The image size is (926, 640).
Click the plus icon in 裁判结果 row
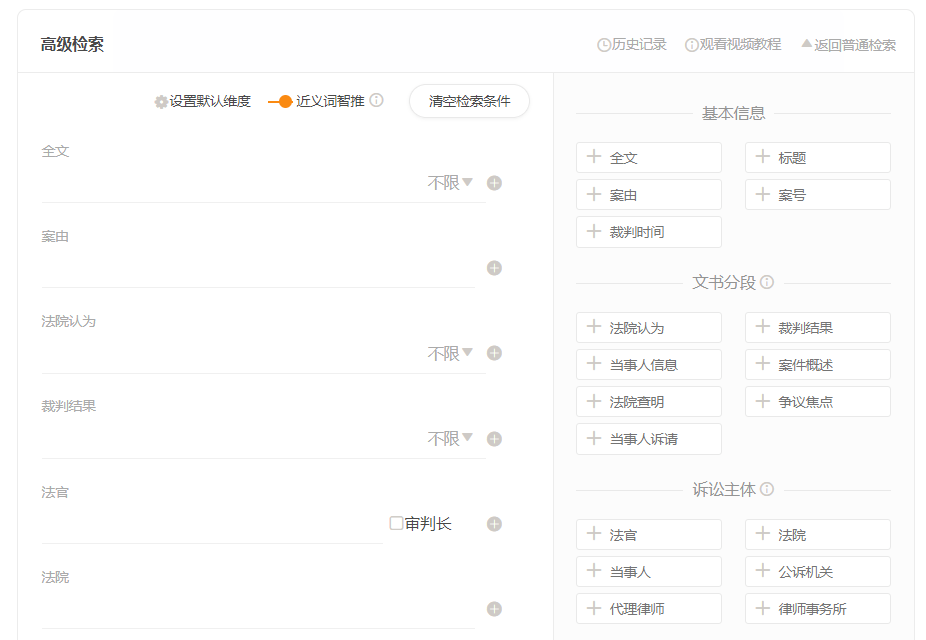pyautogui.click(x=494, y=439)
